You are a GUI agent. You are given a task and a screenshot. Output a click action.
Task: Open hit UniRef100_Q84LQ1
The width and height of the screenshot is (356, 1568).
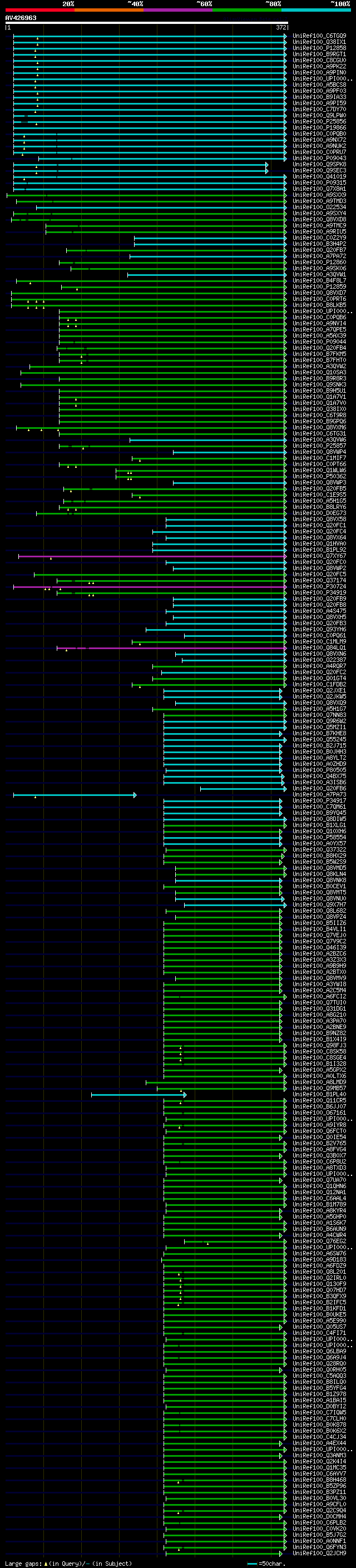(319, 647)
